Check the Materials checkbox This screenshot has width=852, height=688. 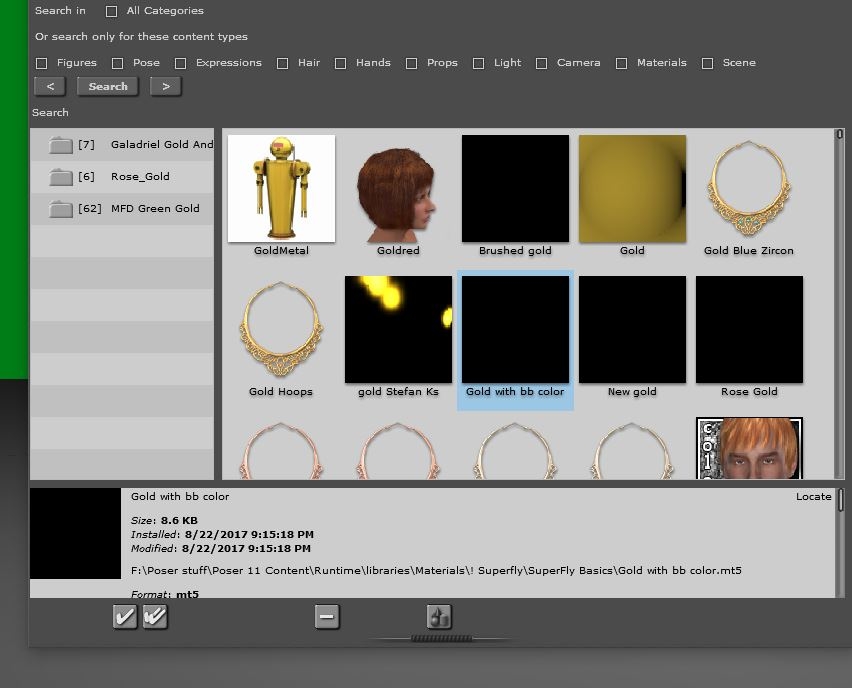point(621,63)
